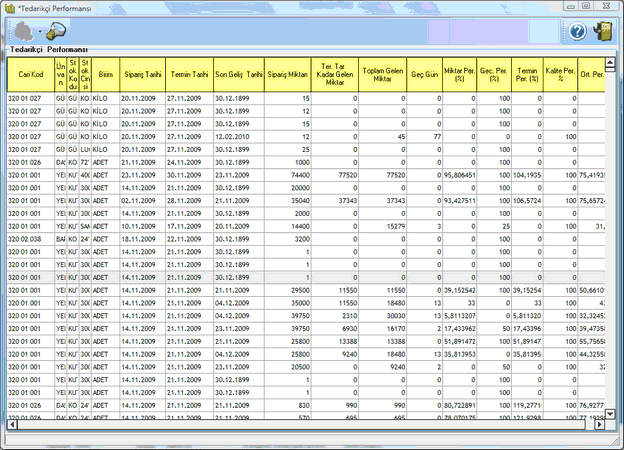Click the cell showing 51,891472
The height and width of the screenshot is (450, 624).
click(x=459, y=341)
